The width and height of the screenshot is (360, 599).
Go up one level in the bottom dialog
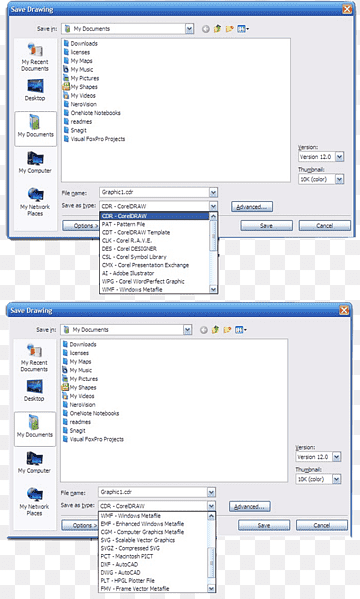216,329
